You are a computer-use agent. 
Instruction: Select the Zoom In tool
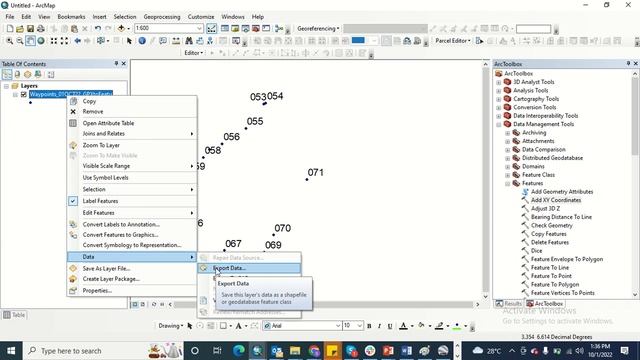pyautogui.click(x=9, y=41)
